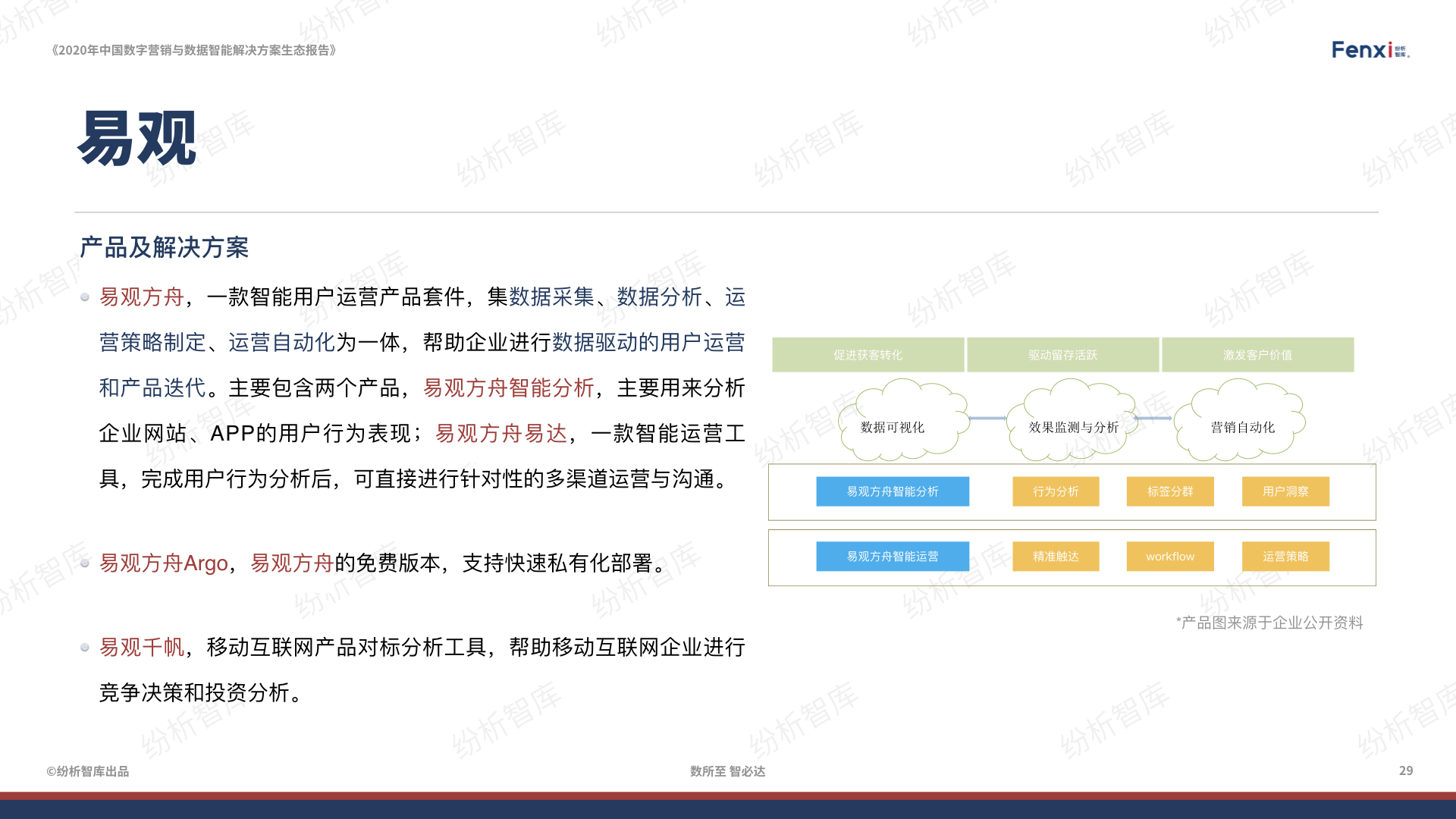Viewport: 1456px width, 819px height.
Task: Click the red text 易观千帆
Action: (142, 648)
